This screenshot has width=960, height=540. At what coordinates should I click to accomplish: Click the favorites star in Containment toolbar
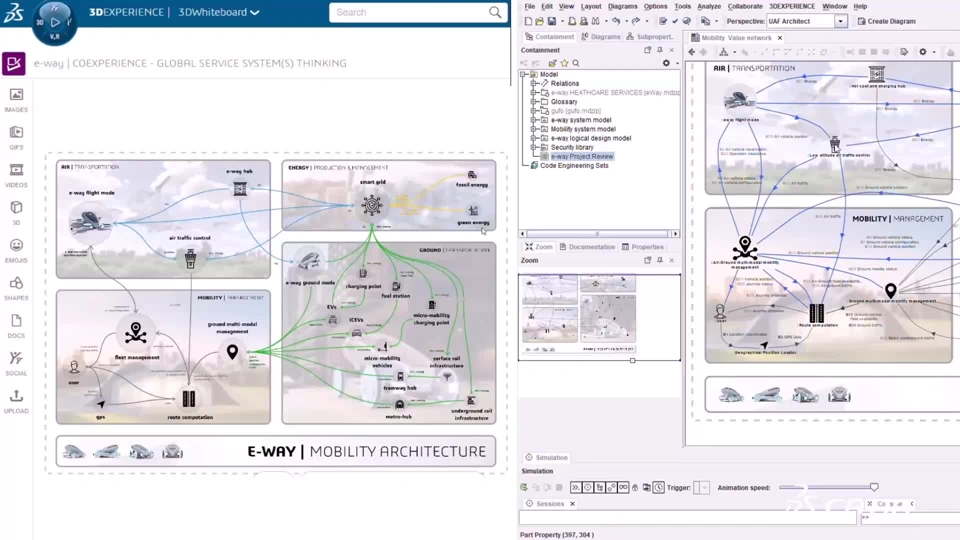point(564,63)
